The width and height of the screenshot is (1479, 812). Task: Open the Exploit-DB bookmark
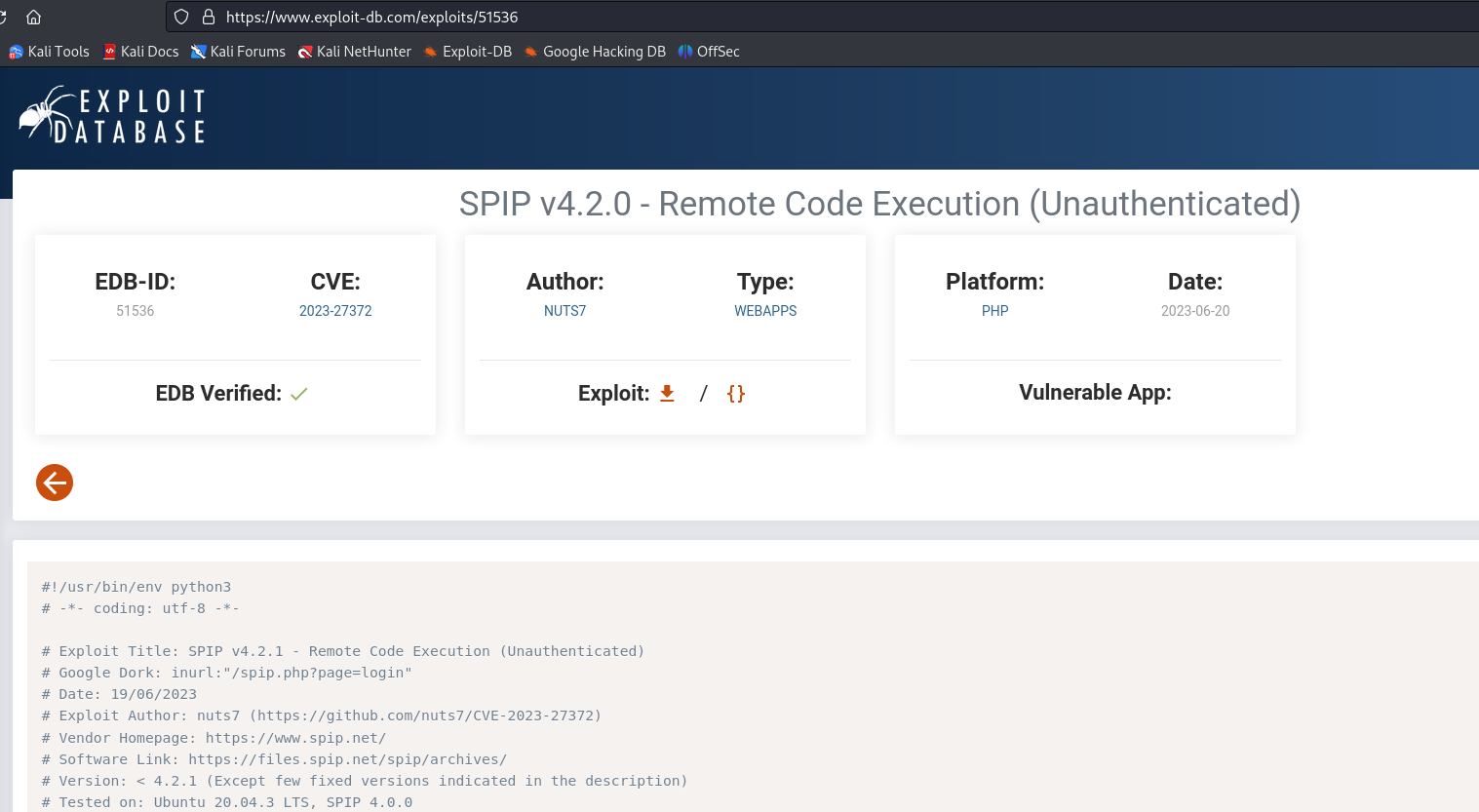coord(468,52)
